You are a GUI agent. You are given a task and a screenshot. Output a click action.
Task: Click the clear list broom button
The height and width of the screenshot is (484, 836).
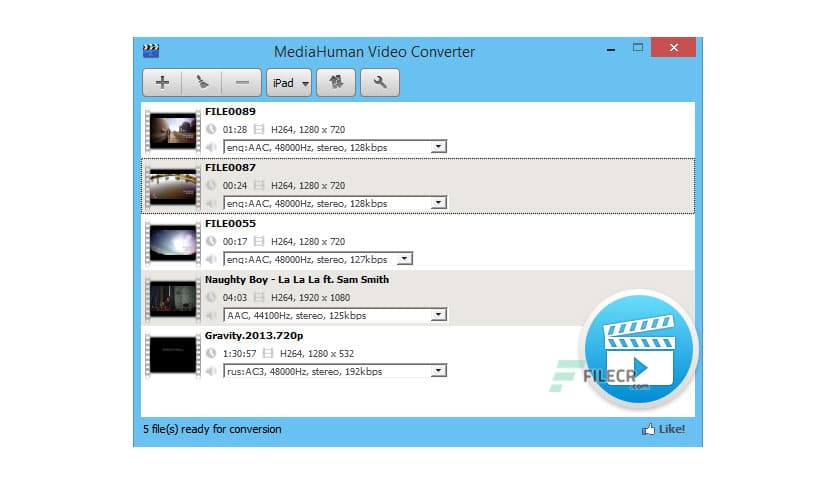pos(202,83)
